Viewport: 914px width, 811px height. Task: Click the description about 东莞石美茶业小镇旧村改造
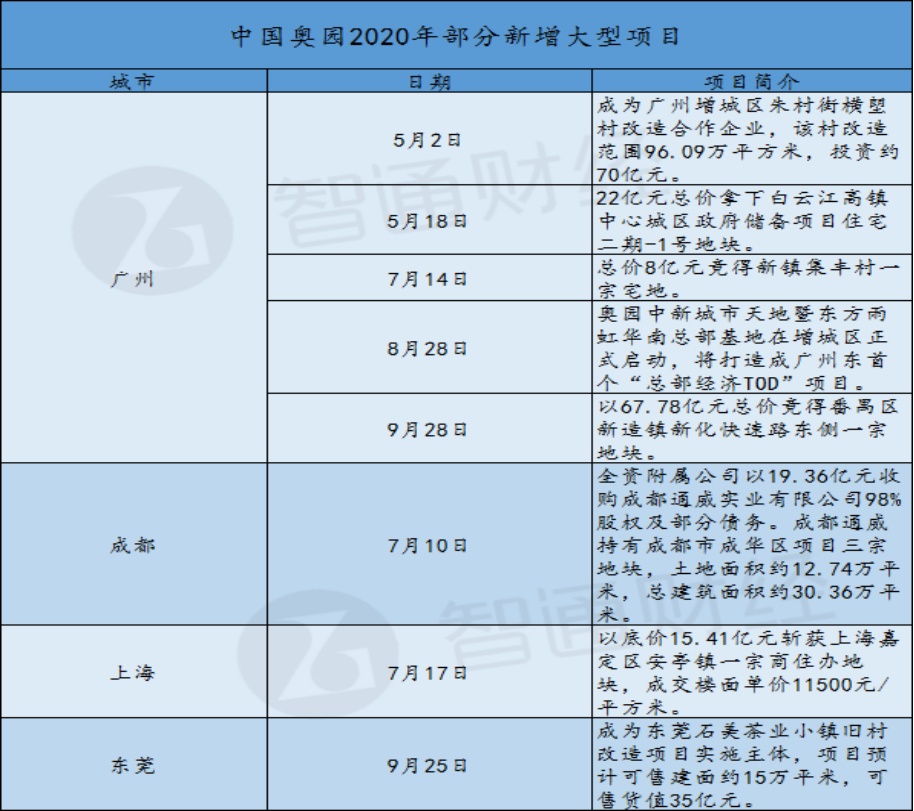pos(752,764)
